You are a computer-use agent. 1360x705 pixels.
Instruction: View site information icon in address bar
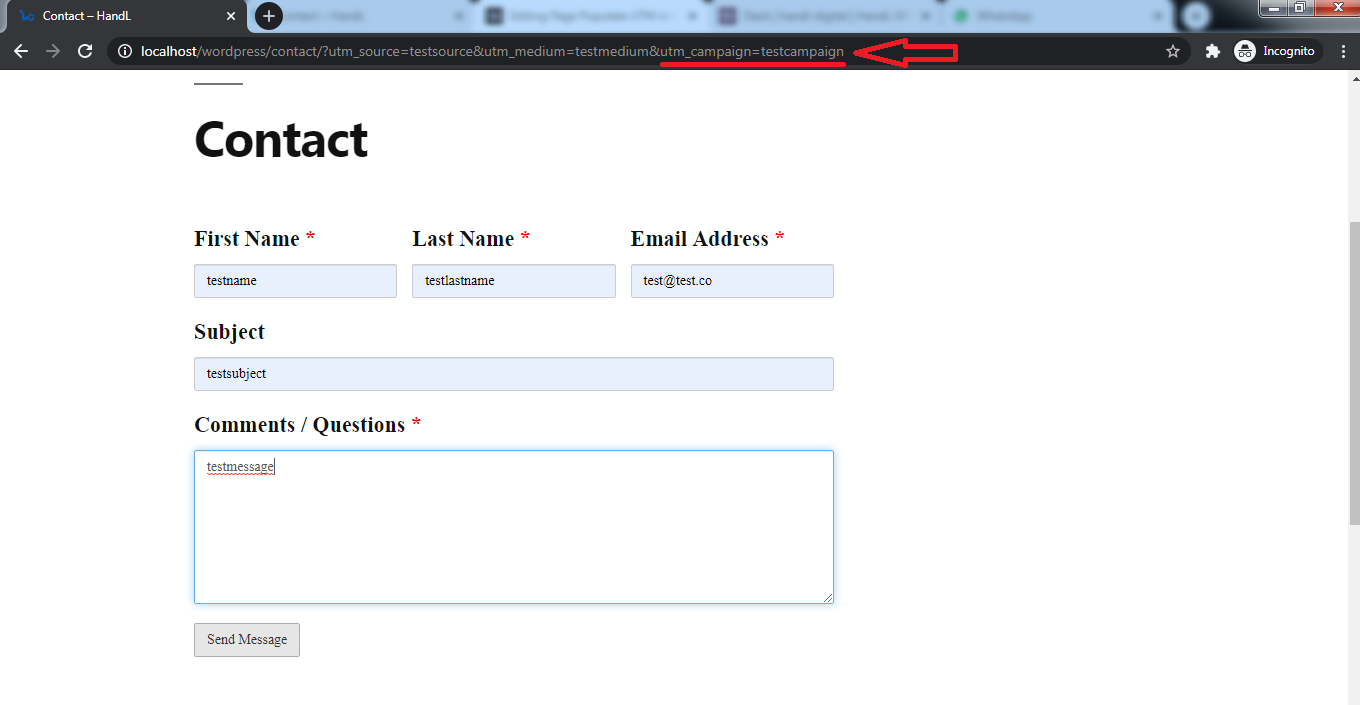click(124, 51)
